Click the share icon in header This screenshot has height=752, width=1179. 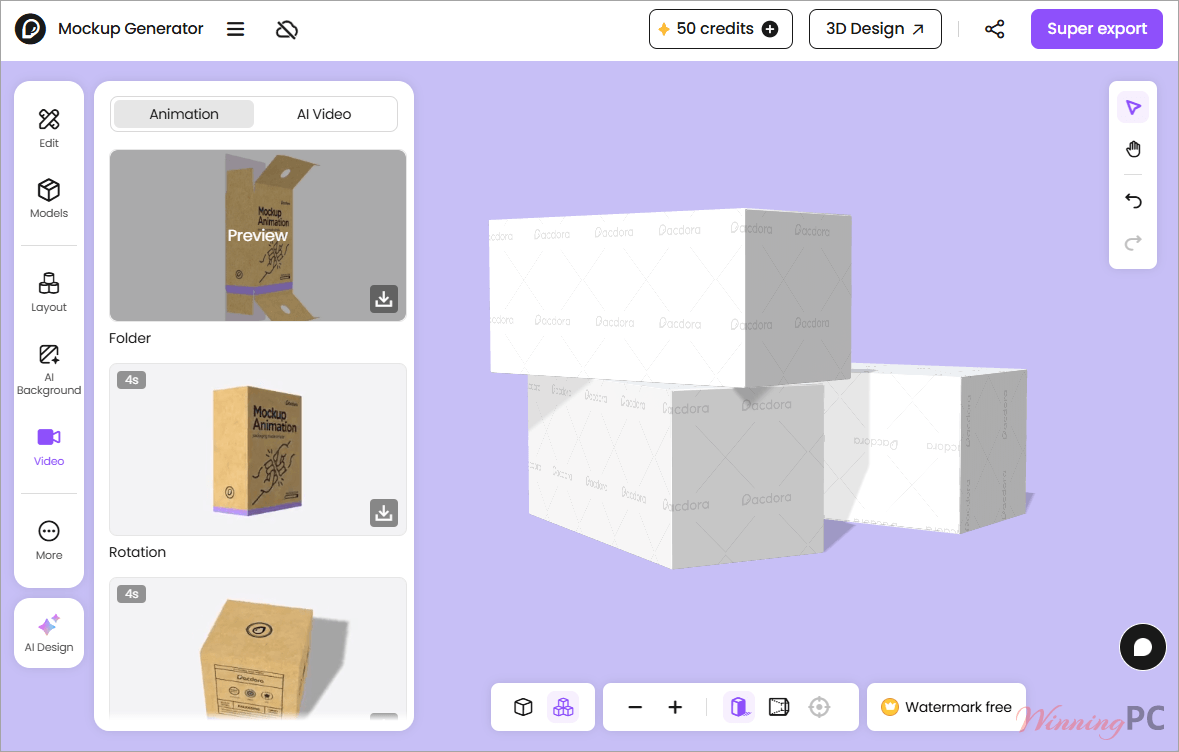pyautogui.click(x=995, y=29)
